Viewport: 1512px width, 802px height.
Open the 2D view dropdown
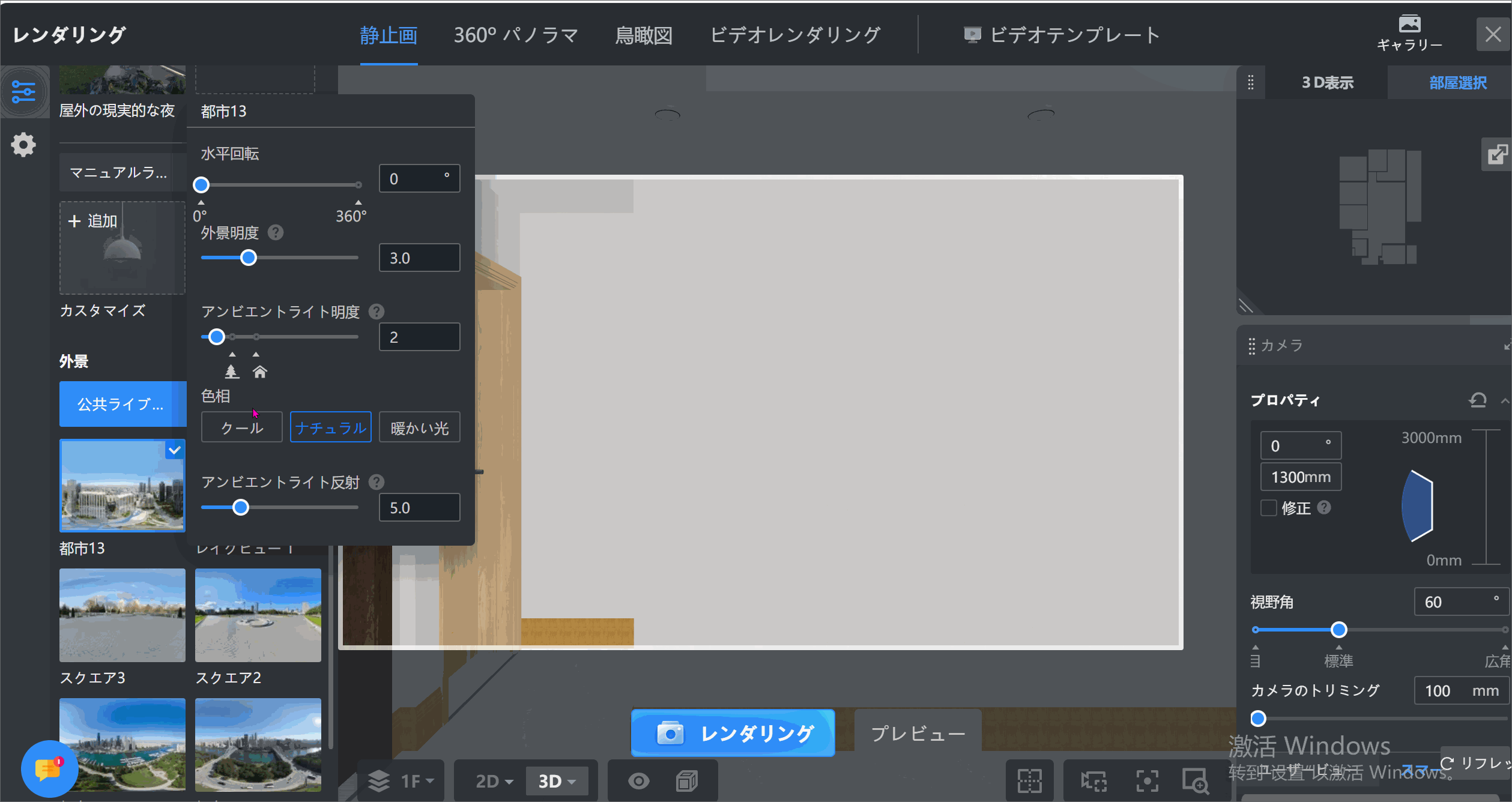495,781
